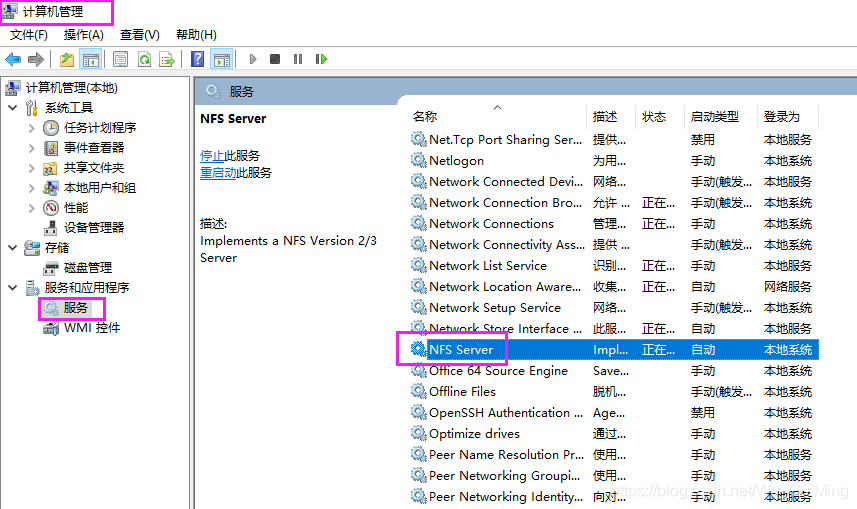The height and width of the screenshot is (509, 857).
Task: Expand the 共享文件夹 tree node
Action: tap(31, 168)
